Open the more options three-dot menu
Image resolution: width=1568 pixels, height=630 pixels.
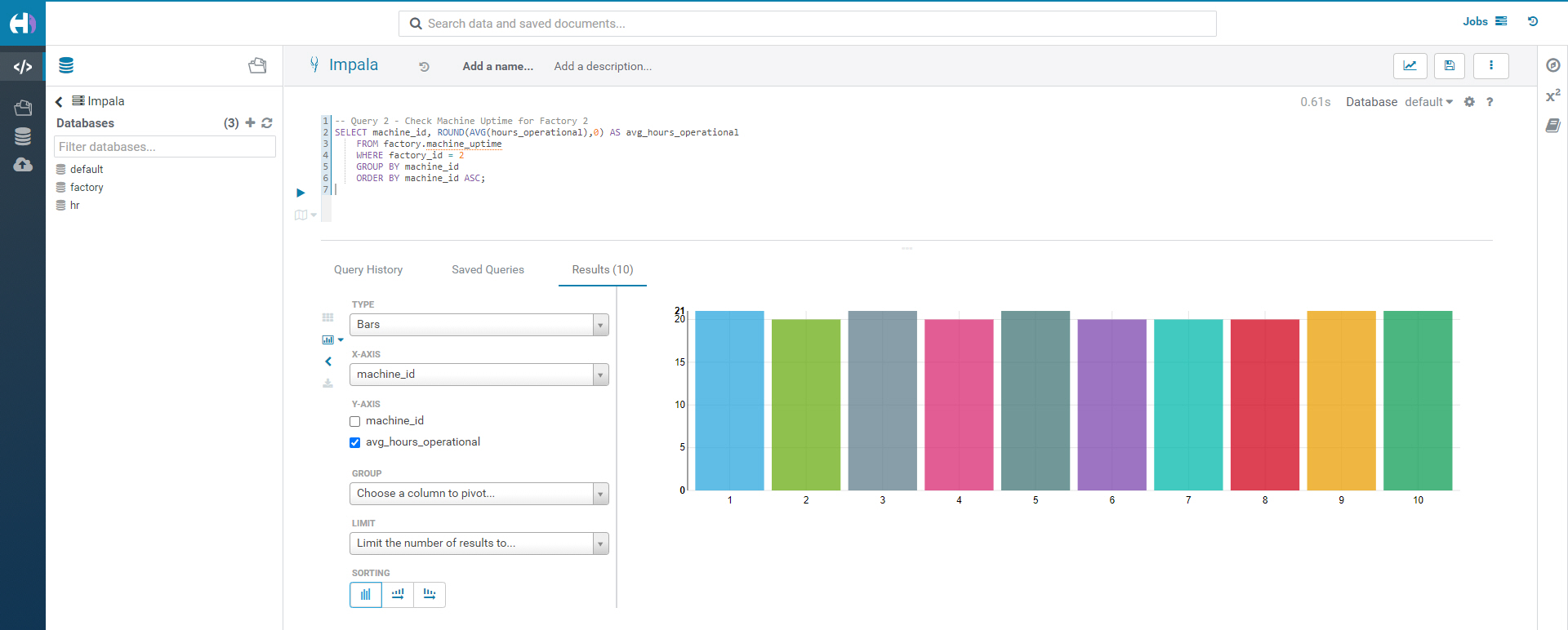click(x=1491, y=65)
